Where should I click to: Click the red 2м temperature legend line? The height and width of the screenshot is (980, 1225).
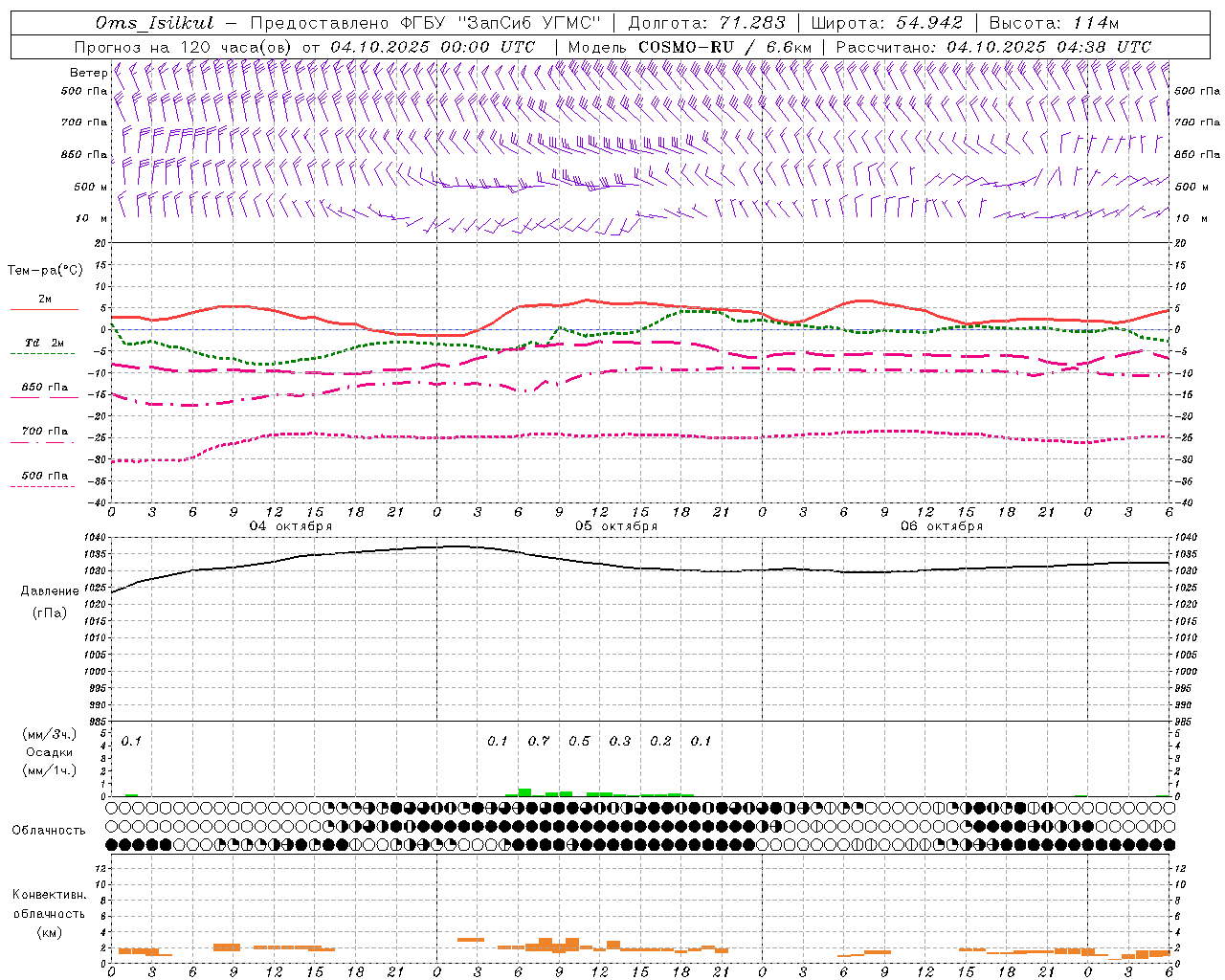click(44, 309)
